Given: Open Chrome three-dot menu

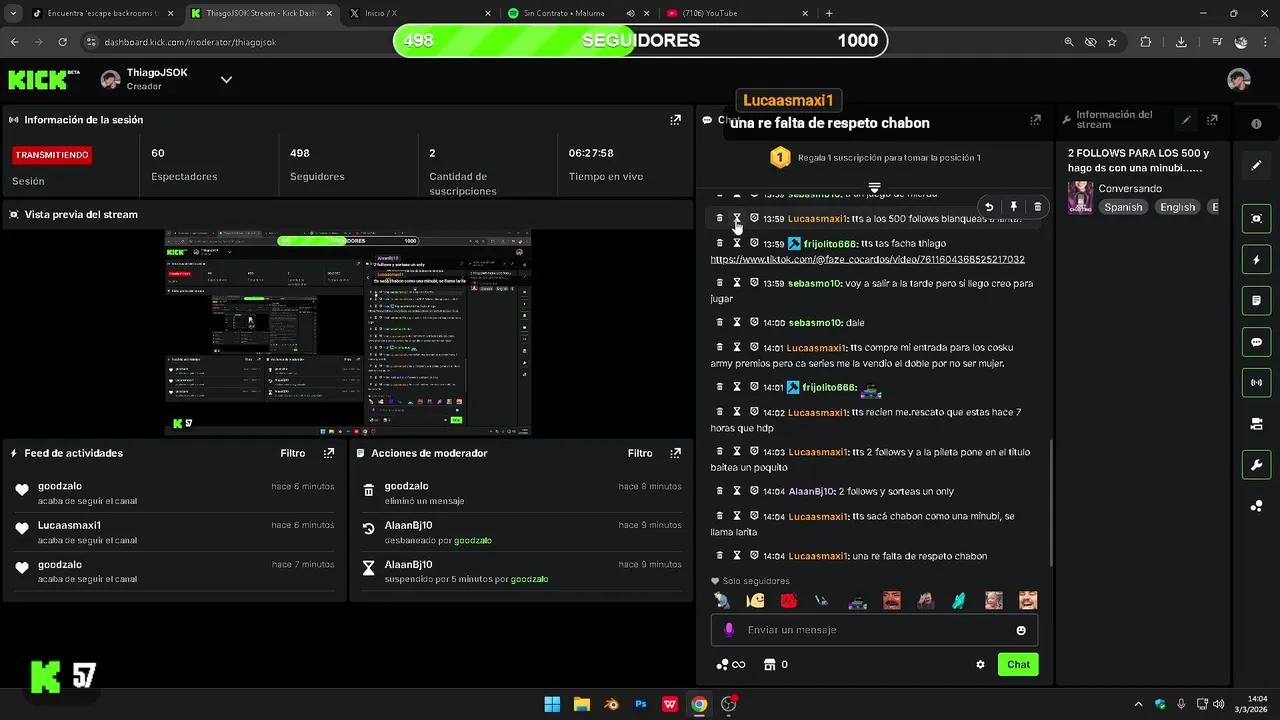Looking at the screenshot, I should coord(1266,42).
